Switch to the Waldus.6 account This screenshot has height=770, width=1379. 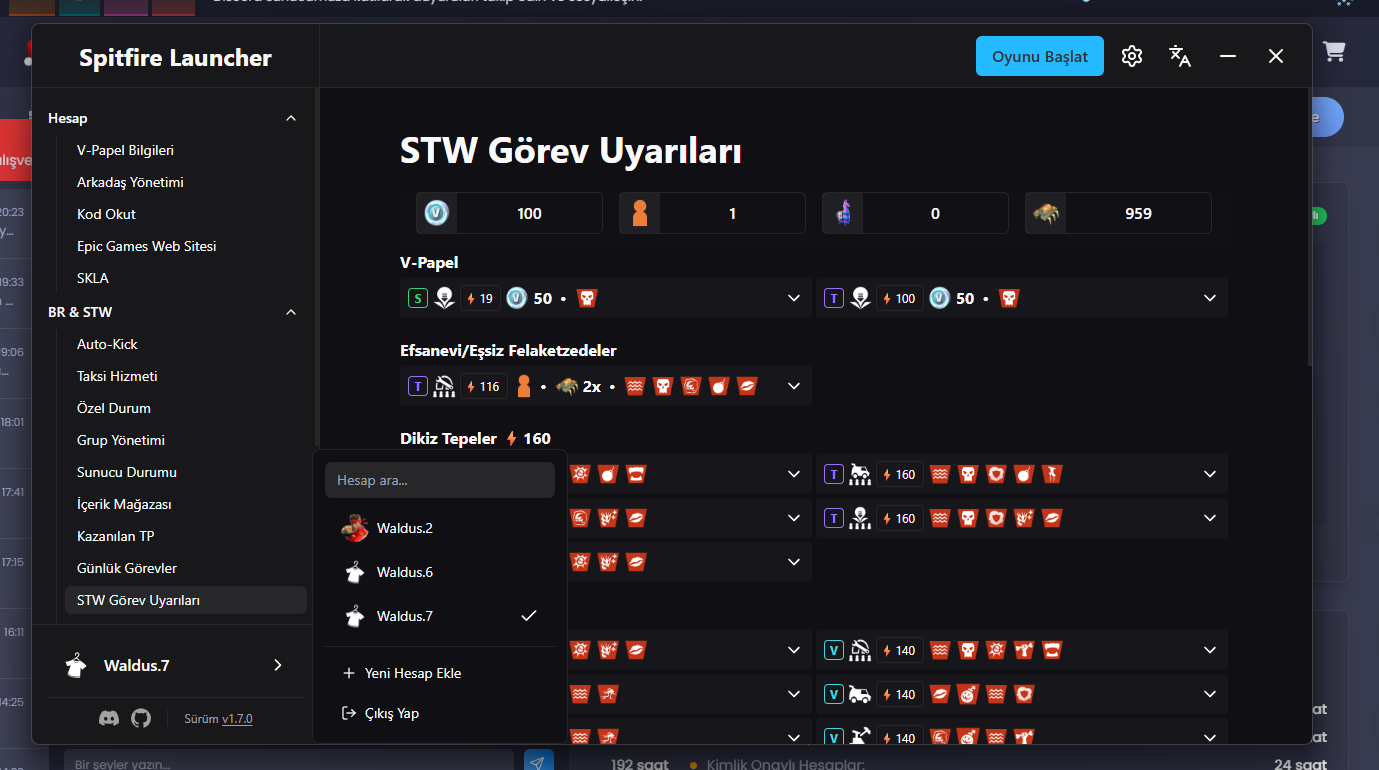tap(440, 572)
